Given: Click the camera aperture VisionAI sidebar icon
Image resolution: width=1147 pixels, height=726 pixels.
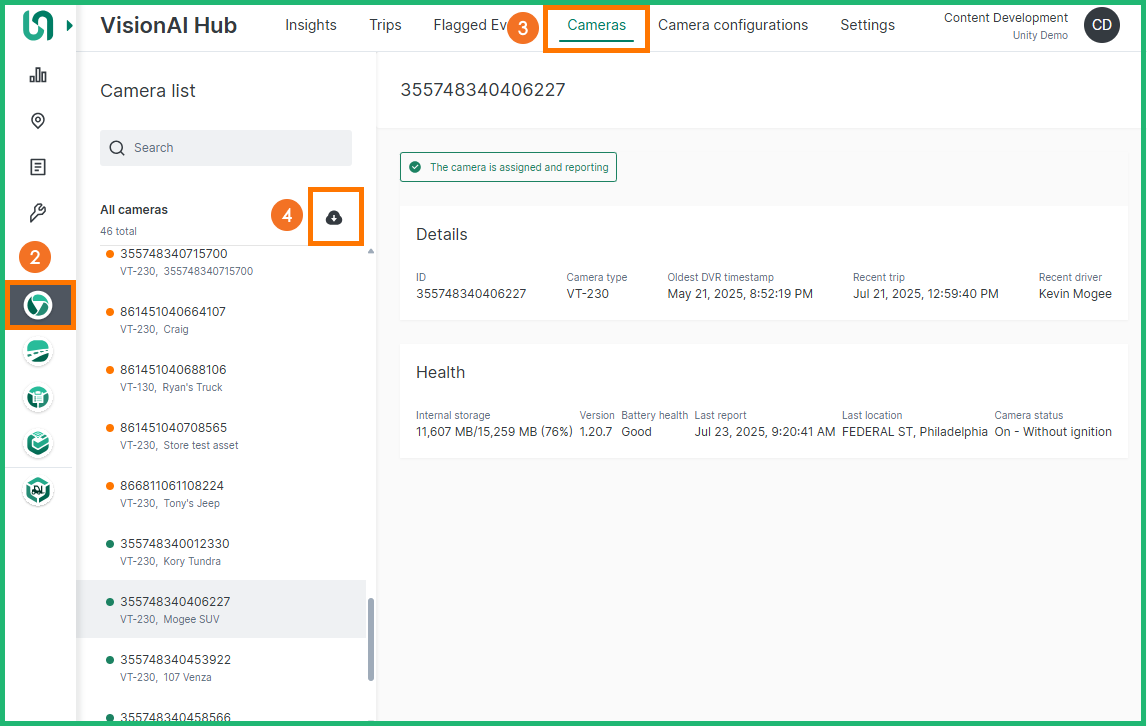Looking at the screenshot, I should (38, 305).
